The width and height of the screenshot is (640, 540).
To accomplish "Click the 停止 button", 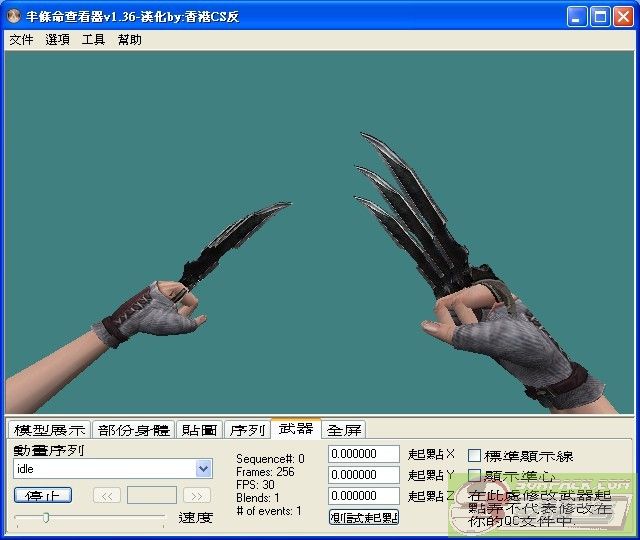I will [x=43, y=495].
